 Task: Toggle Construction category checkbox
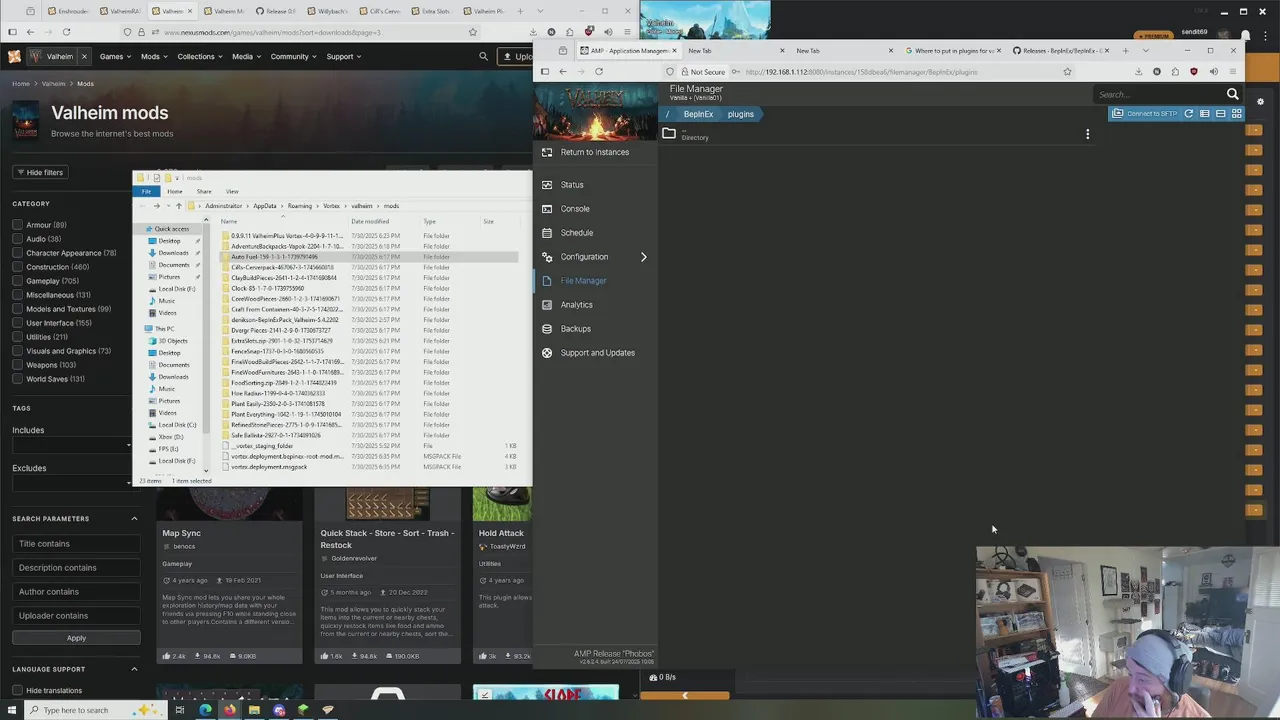pos(17,267)
